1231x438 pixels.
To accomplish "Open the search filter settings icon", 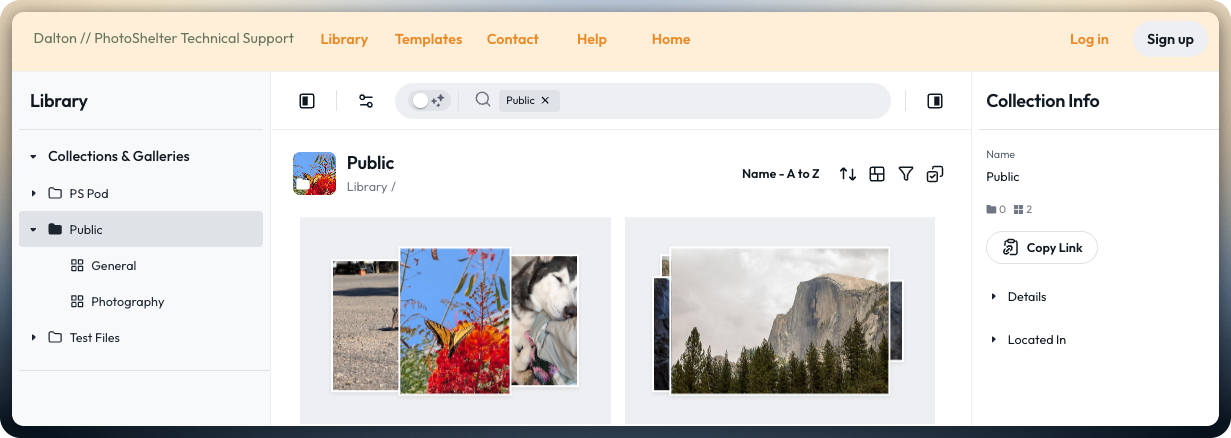I will pos(366,101).
